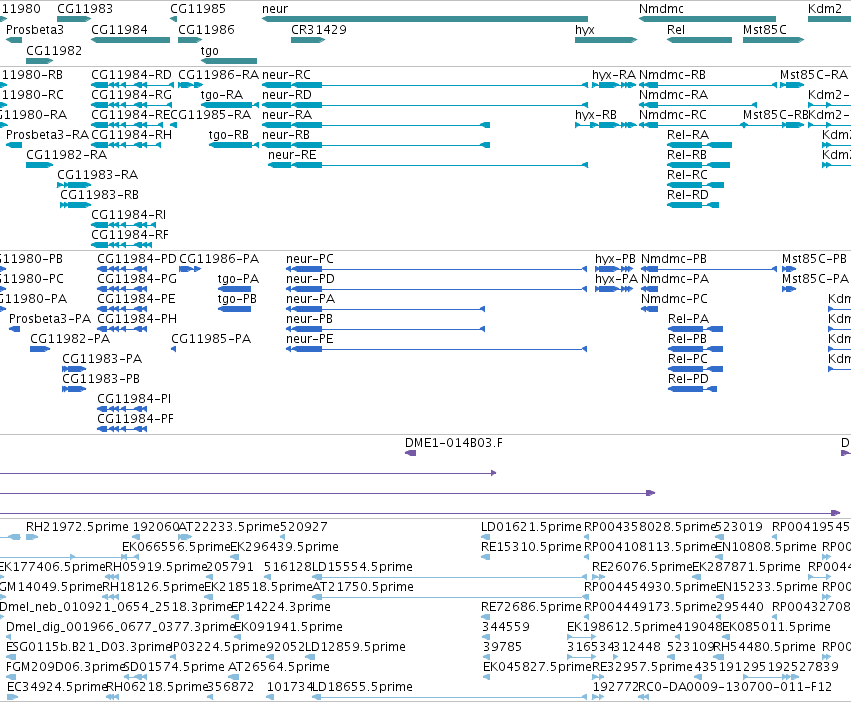Click the Nmdmc-RC transcript label
This screenshot has height=702, width=851.
673,115
